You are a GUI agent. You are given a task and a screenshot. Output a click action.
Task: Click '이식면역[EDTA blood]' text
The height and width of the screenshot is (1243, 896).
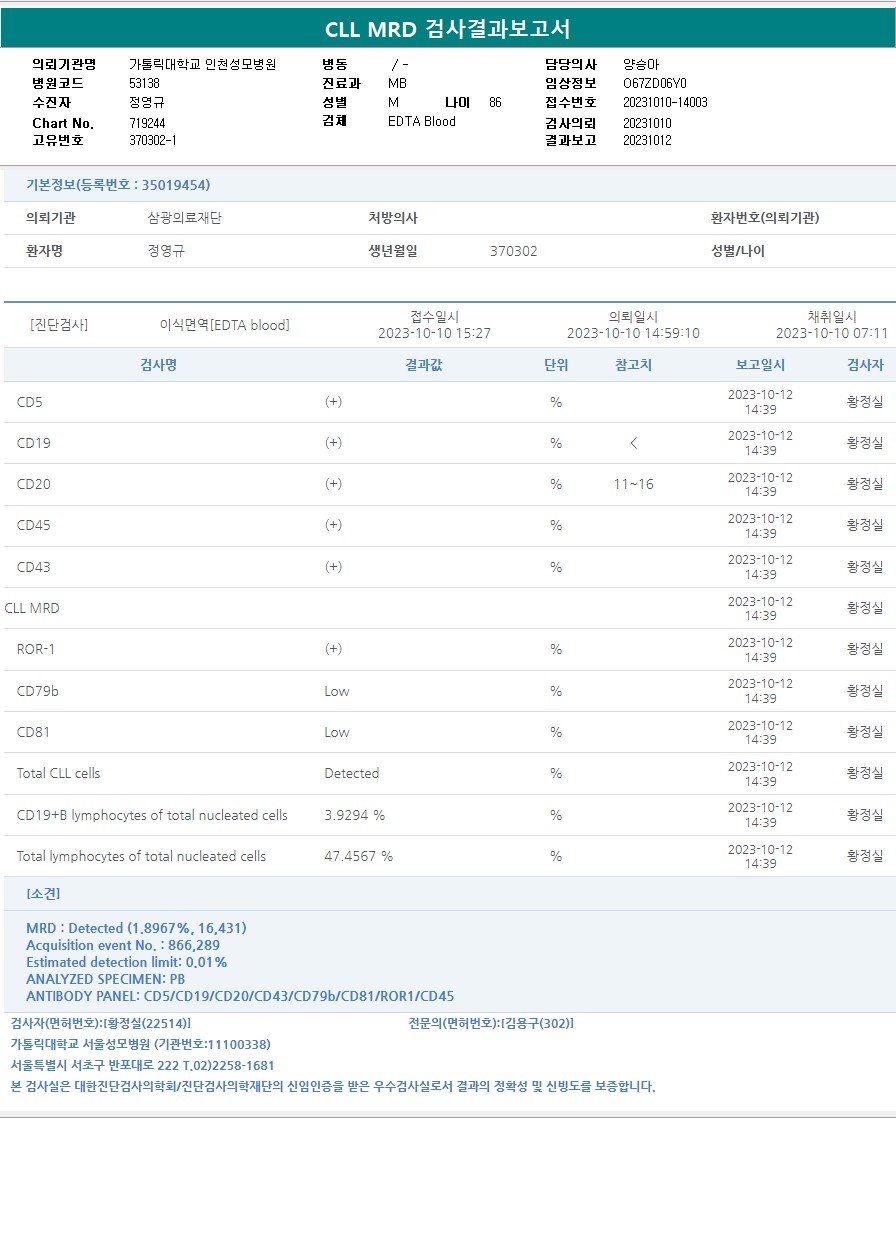[225, 325]
